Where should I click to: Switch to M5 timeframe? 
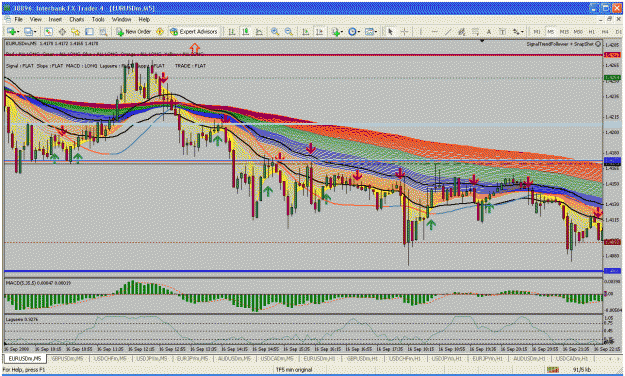[550, 31]
